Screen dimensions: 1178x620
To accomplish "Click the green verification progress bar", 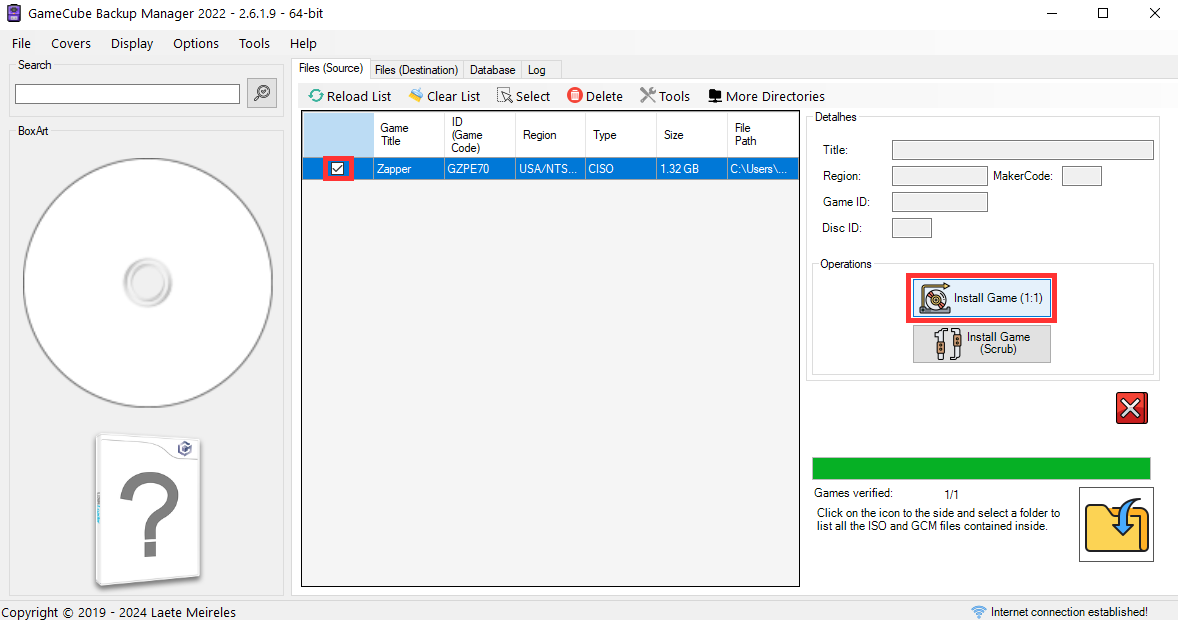I will coord(980,468).
